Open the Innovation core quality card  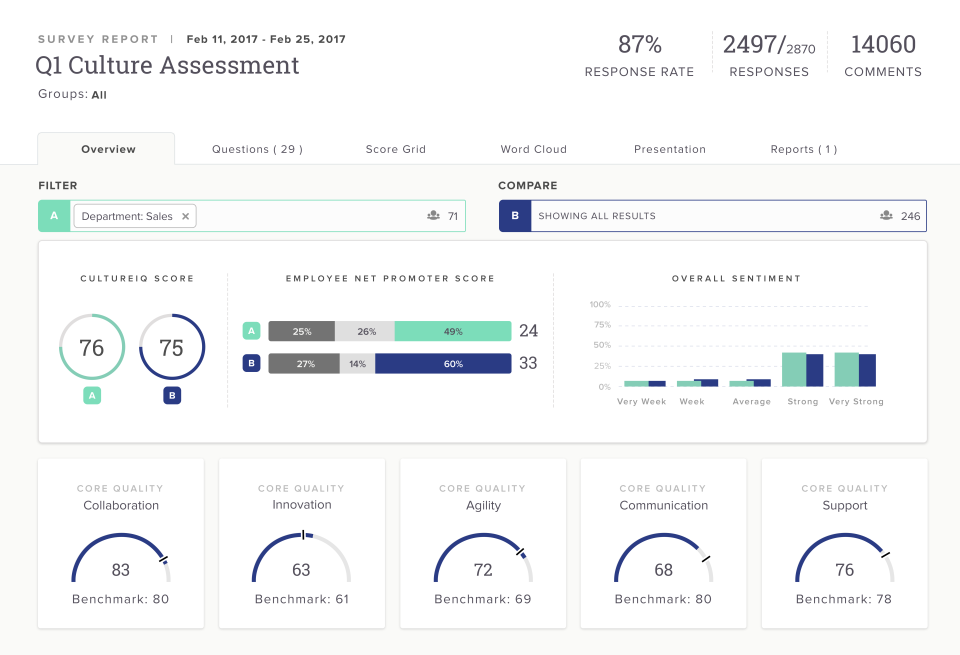[301, 543]
